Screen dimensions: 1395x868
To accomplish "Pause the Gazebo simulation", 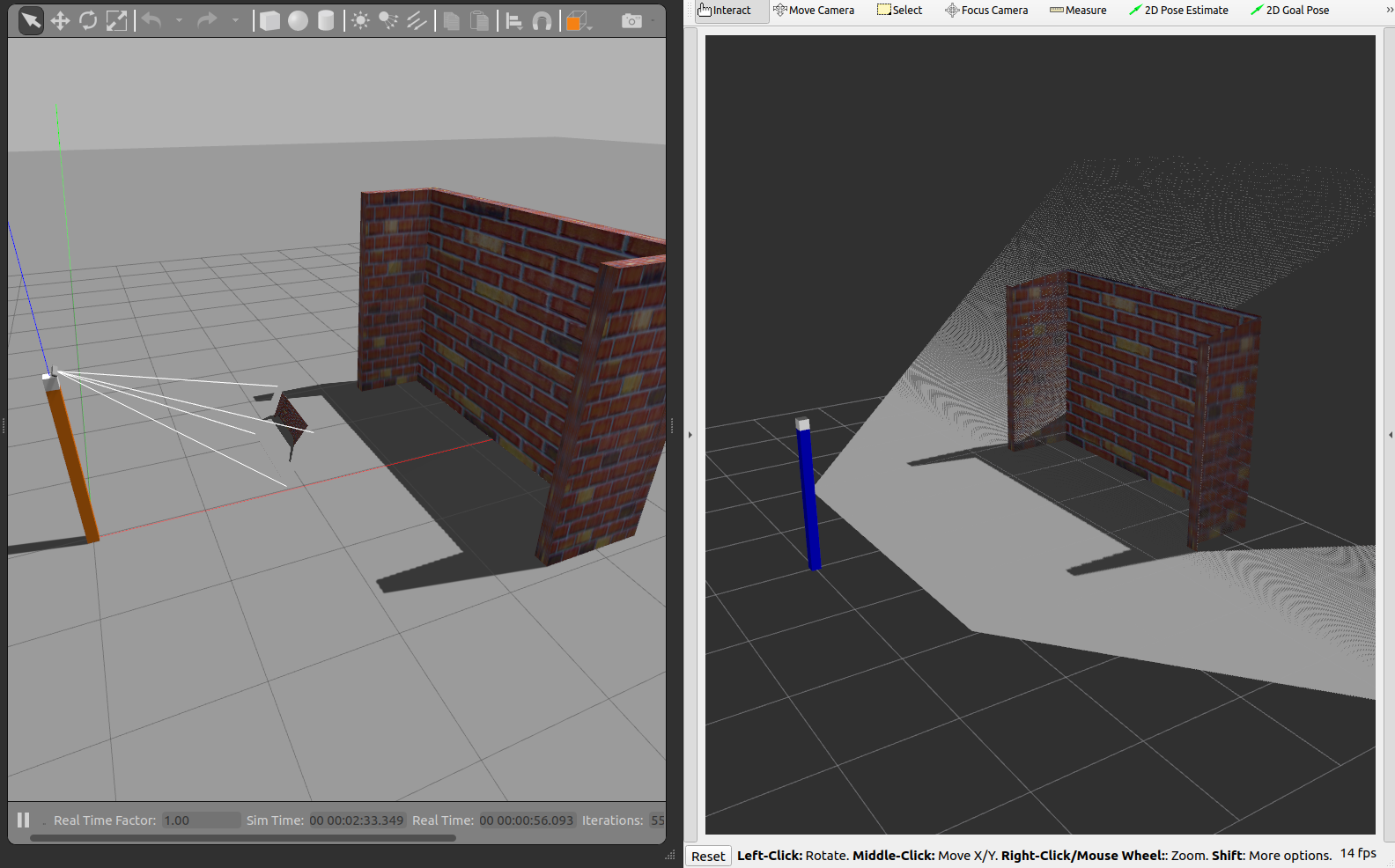I will coord(24,820).
